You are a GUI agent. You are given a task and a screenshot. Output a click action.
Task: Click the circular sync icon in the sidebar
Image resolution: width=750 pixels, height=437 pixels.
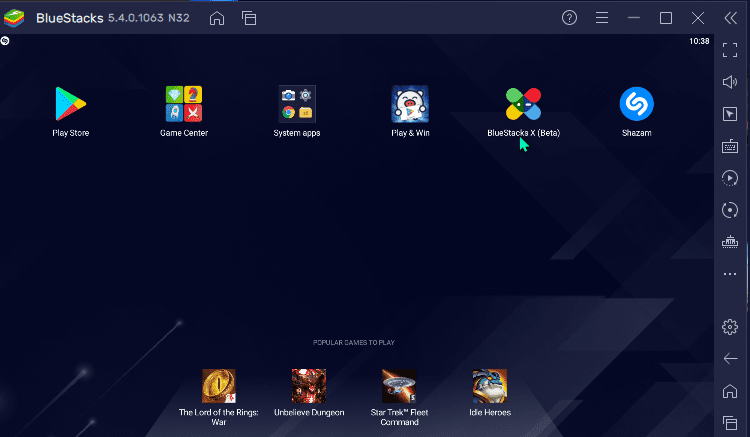pos(729,210)
